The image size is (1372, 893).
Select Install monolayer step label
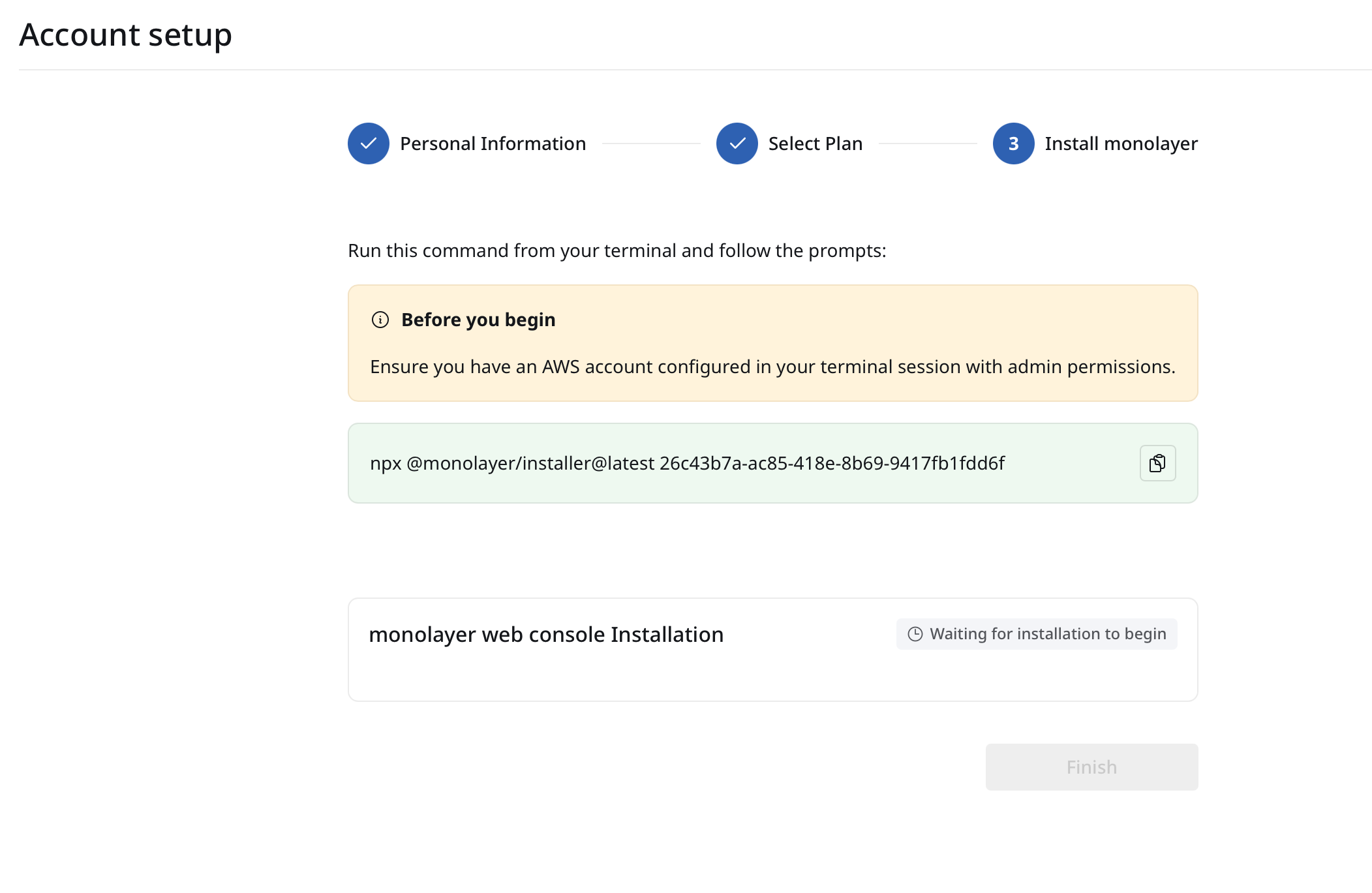tap(1121, 144)
